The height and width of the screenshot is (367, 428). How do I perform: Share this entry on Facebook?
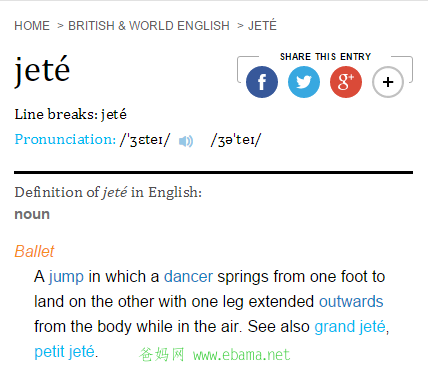coord(262,82)
